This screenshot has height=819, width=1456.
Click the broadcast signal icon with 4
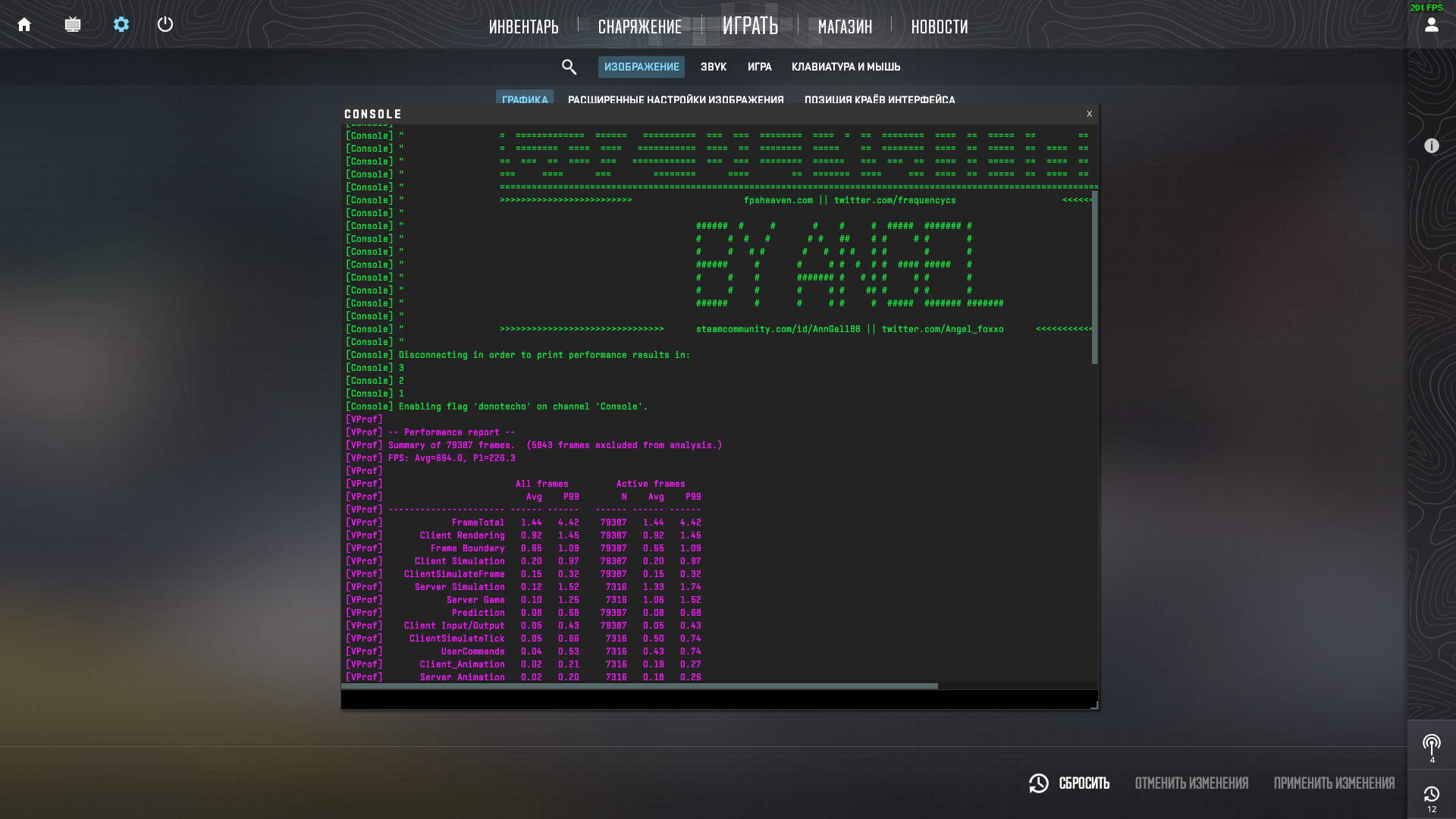pyautogui.click(x=1431, y=745)
